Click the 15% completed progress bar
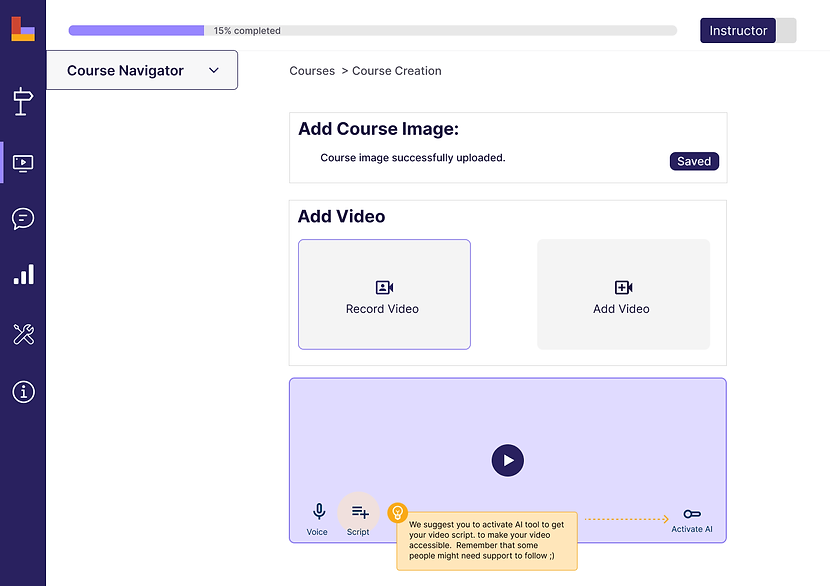Viewport: 830px width, 586px height. pyautogui.click(x=373, y=31)
